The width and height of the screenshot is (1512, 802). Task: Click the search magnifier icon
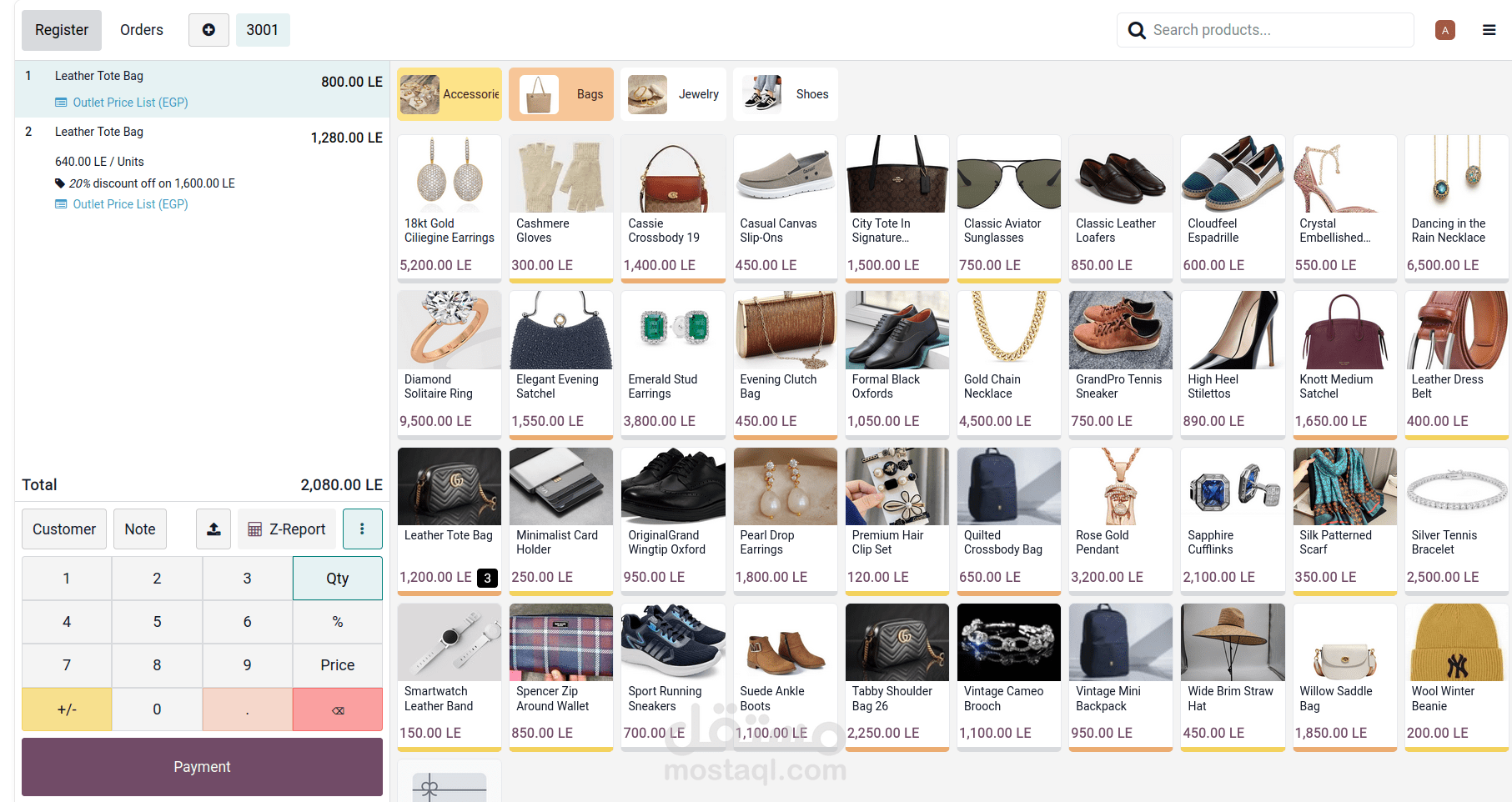tap(1137, 30)
